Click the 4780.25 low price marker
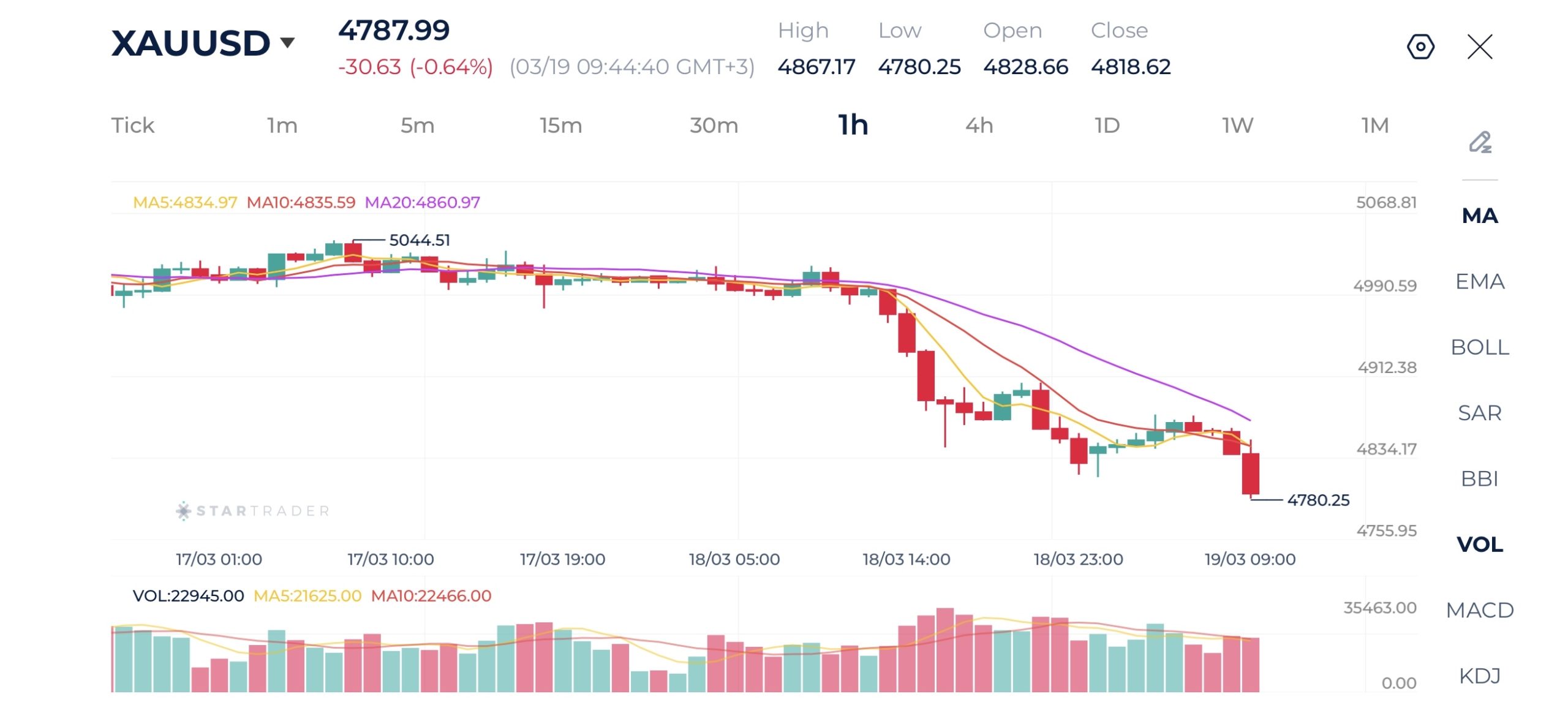 click(1317, 500)
